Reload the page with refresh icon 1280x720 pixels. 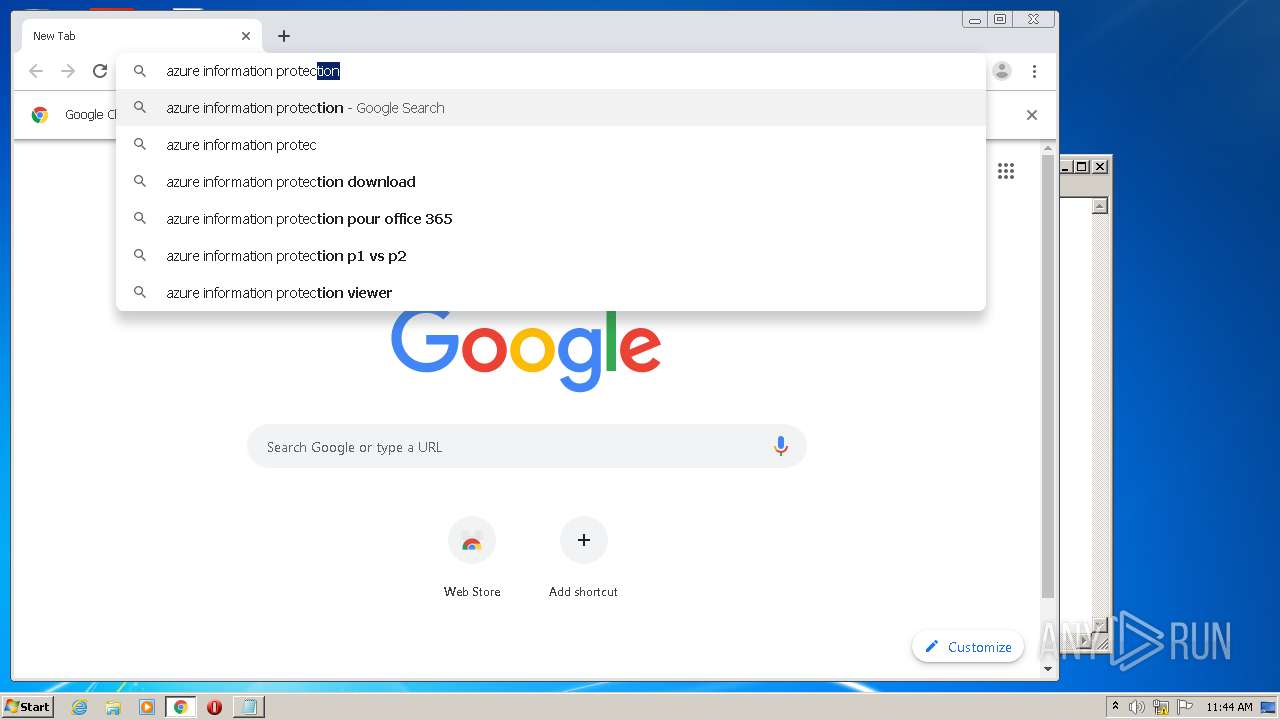tap(100, 71)
